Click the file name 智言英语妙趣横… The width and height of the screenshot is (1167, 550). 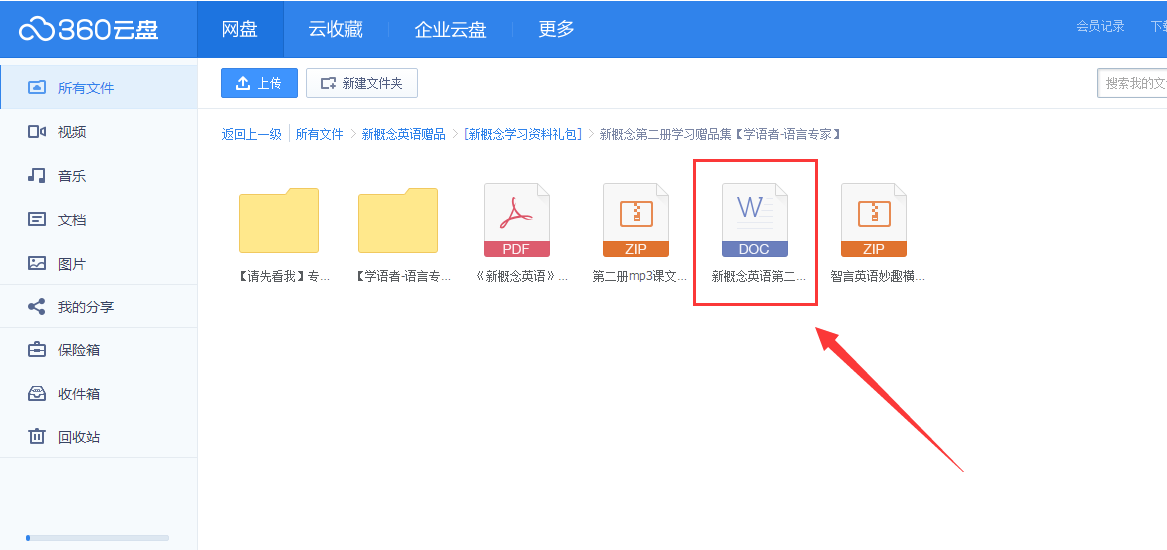(877, 277)
